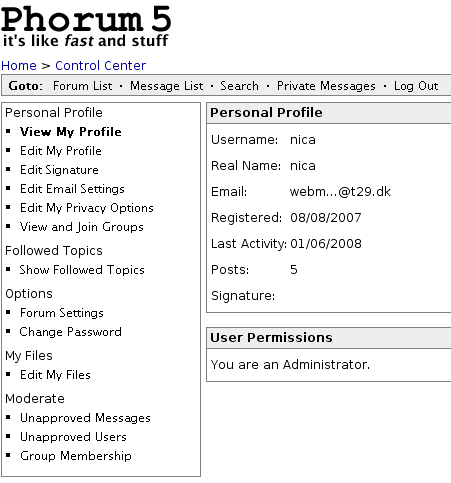Open Edit My Privacy Options
The height and width of the screenshot is (483, 451).
point(87,208)
